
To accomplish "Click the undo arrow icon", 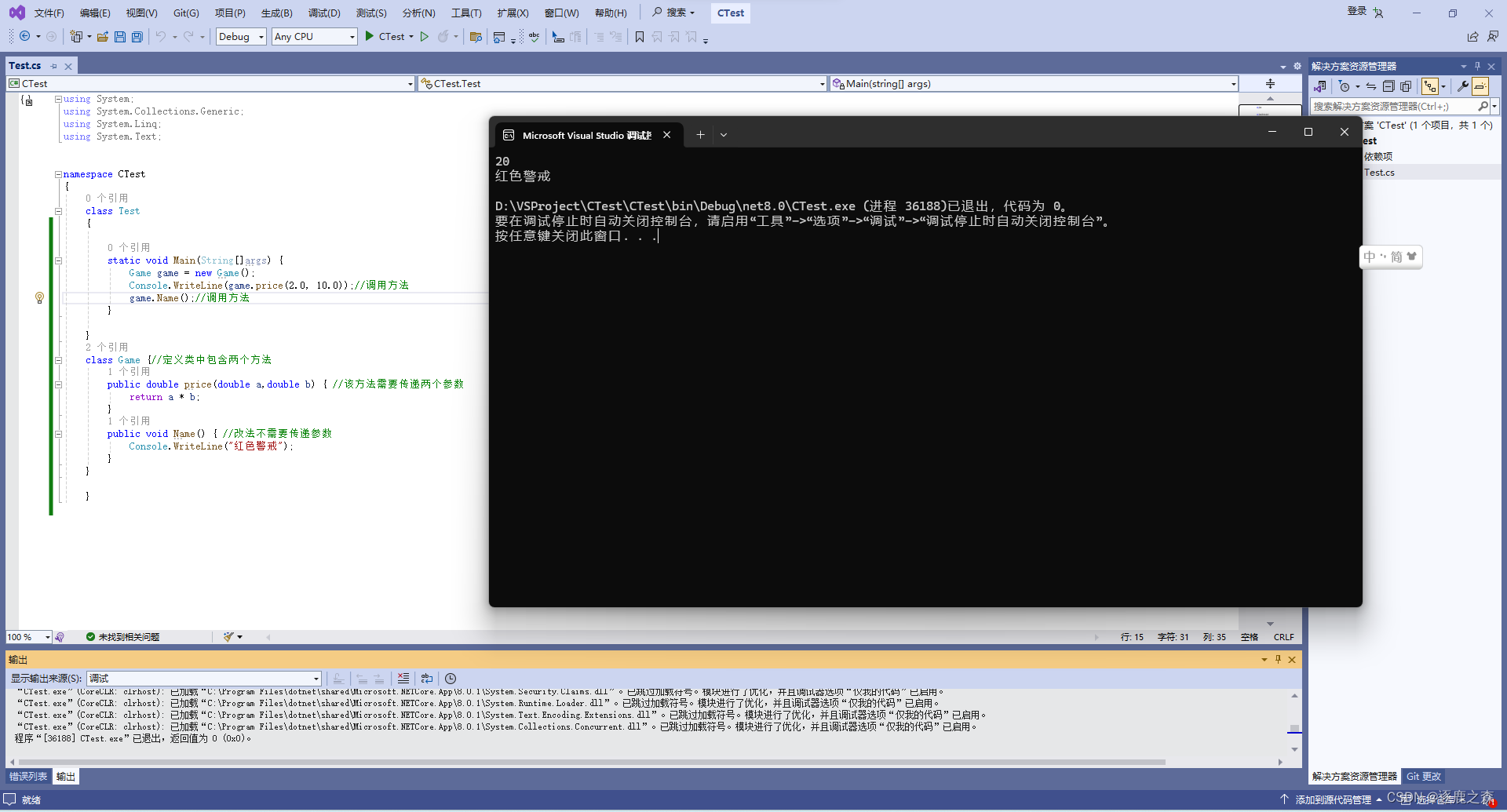I will click(161, 36).
